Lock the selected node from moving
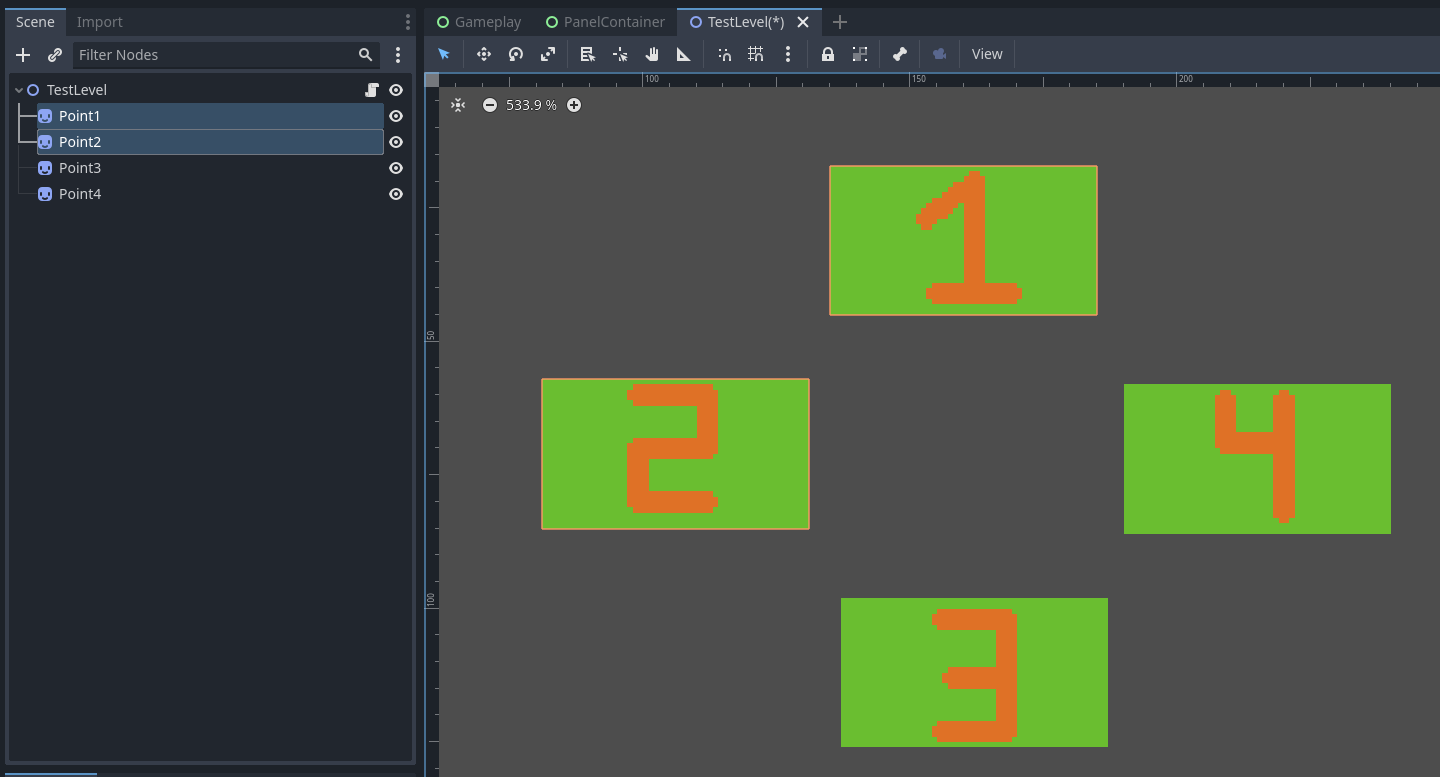The height and width of the screenshot is (777, 1440). coord(827,54)
